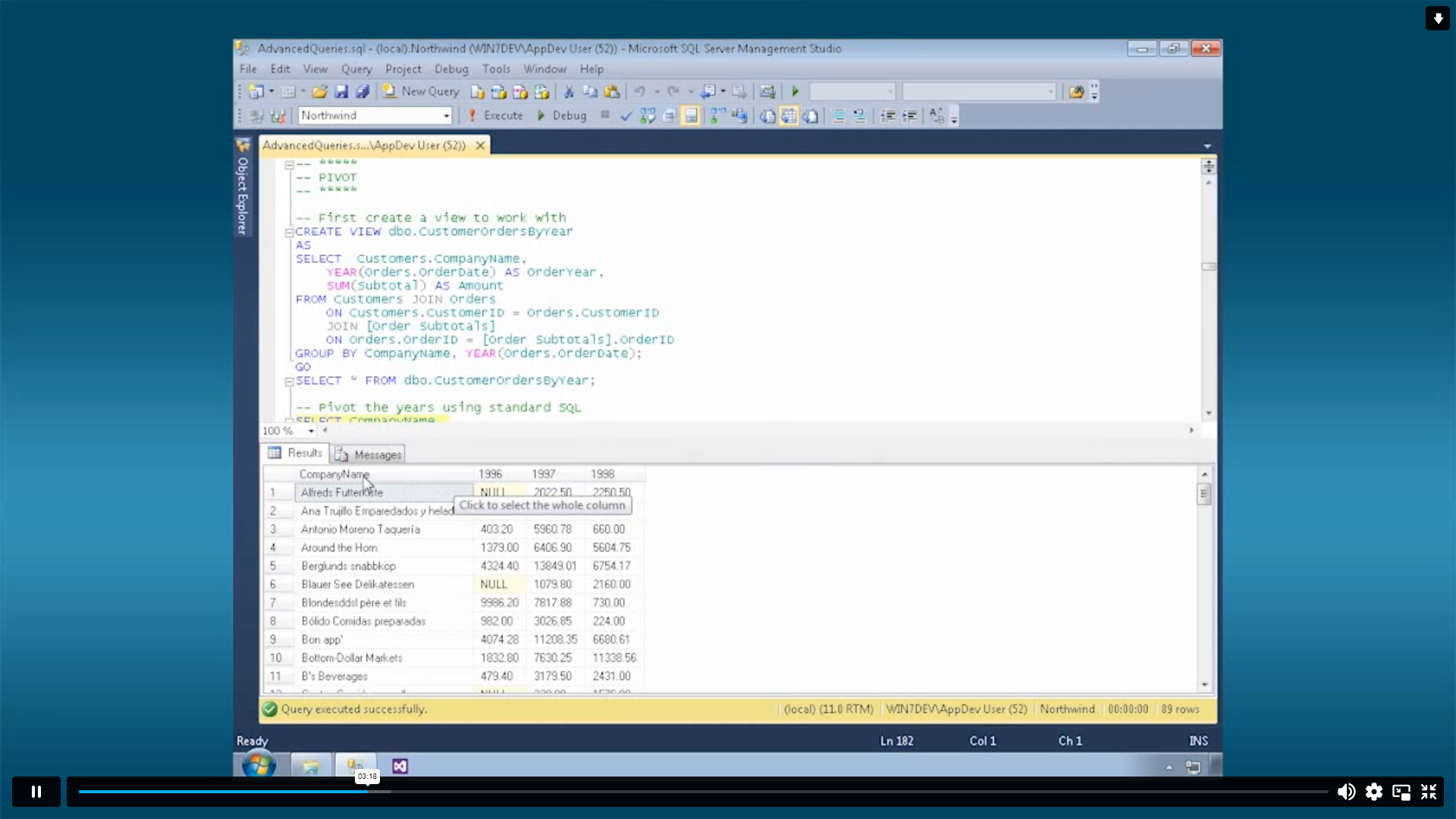Viewport: 1456px width, 819px height.
Task: Click the New Query toolbar icon
Action: pyautogui.click(x=422, y=91)
